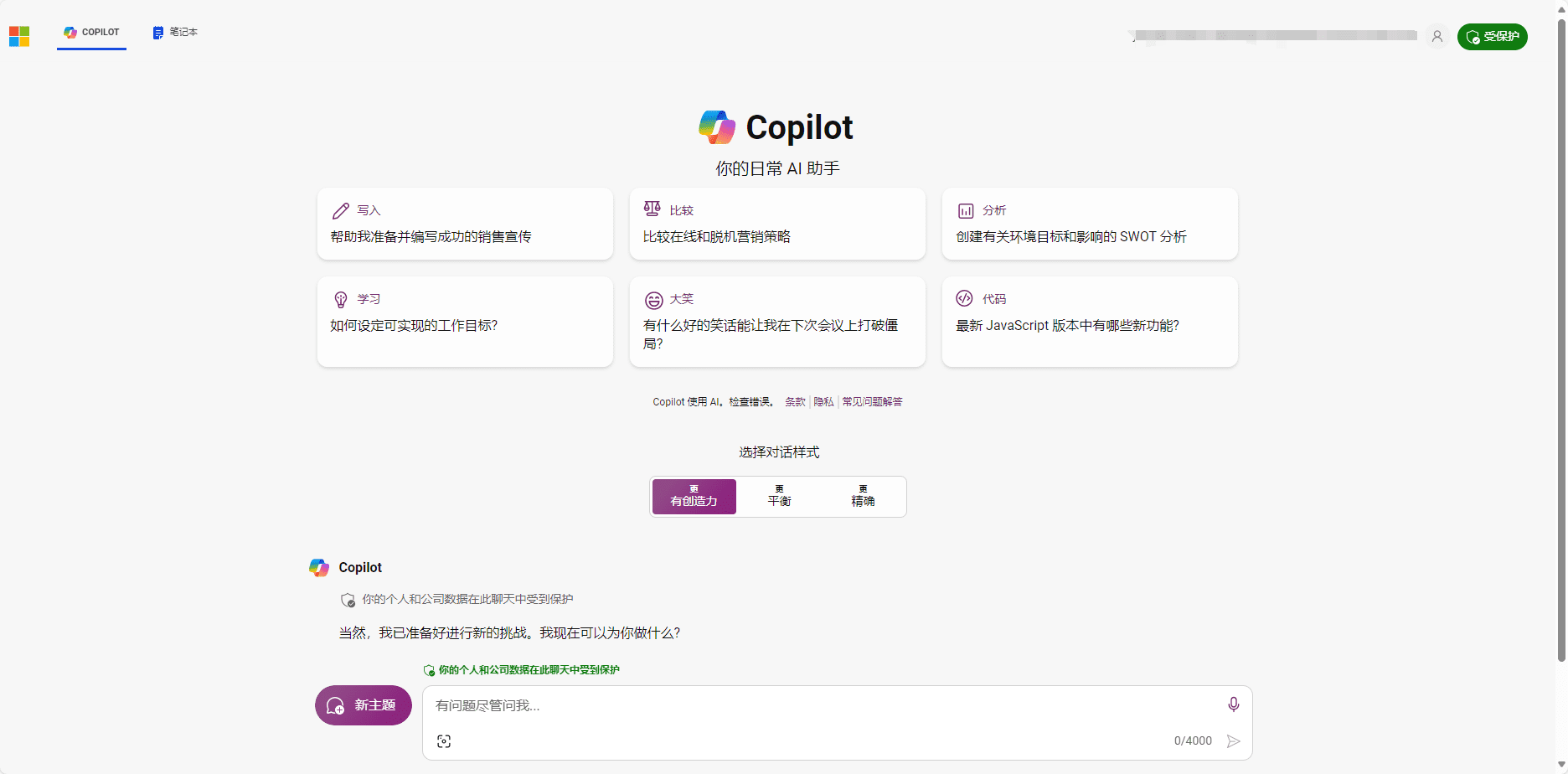Screen dimensions: 1568x774
Task: Click the 受保护 protected badge button
Action: coord(1493,37)
